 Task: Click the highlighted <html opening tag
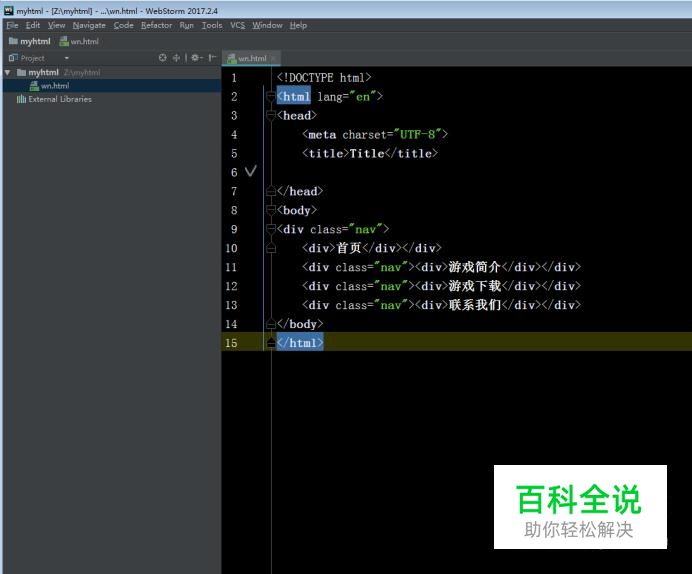pyautogui.click(x=293, y=97)
